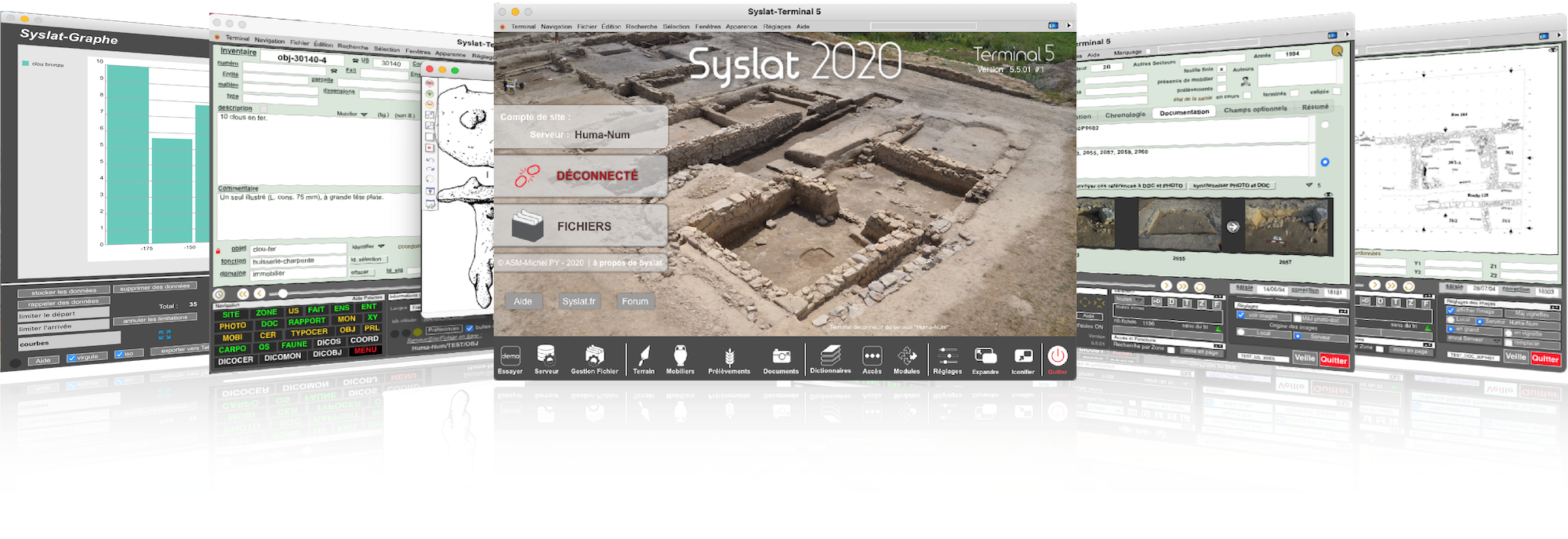Image resolution: width=1568 pixels, height=539 pixels.
Task: Toggle the voir images checkbox
Action: (1241, 315)
